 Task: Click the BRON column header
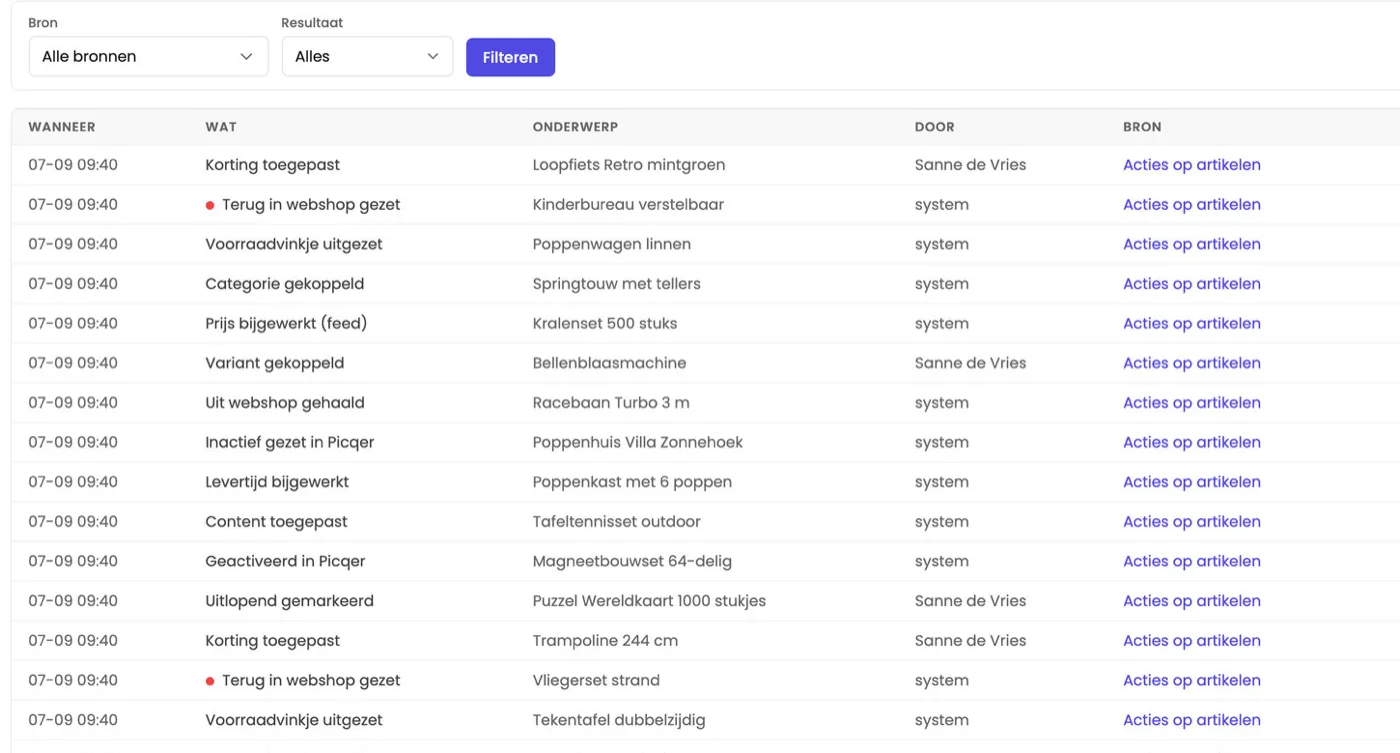(x=1142, y=127)
